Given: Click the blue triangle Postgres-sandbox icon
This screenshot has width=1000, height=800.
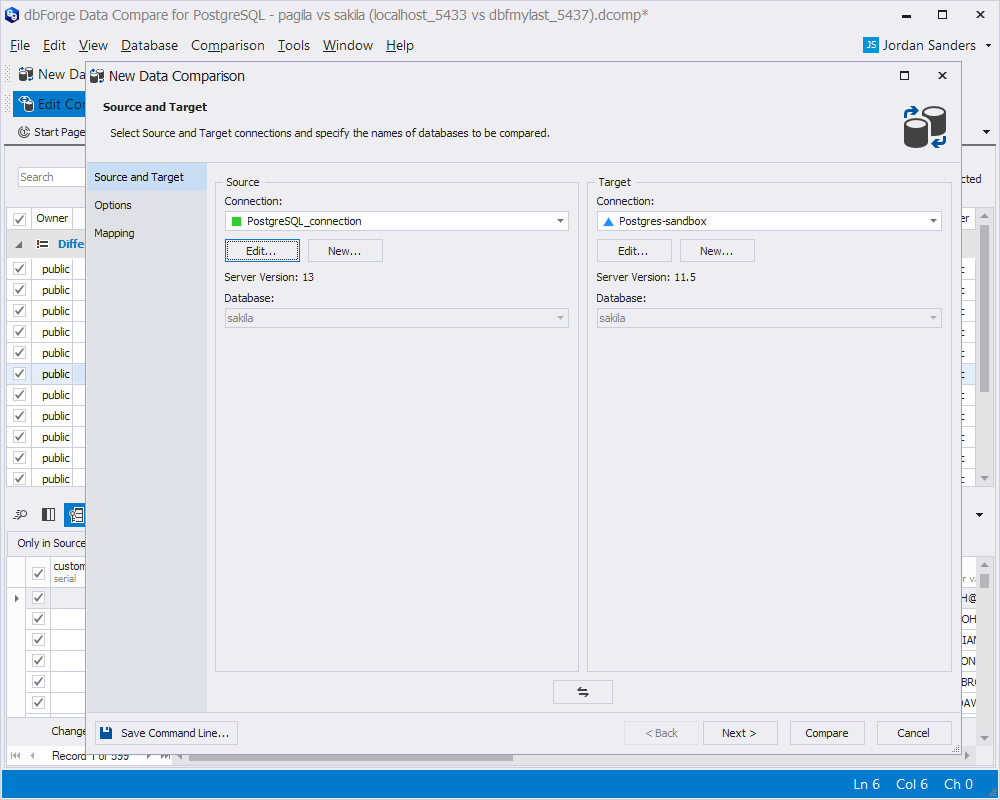Looking at the screenshot, I should pyautogui.click(x=608, y=221).
